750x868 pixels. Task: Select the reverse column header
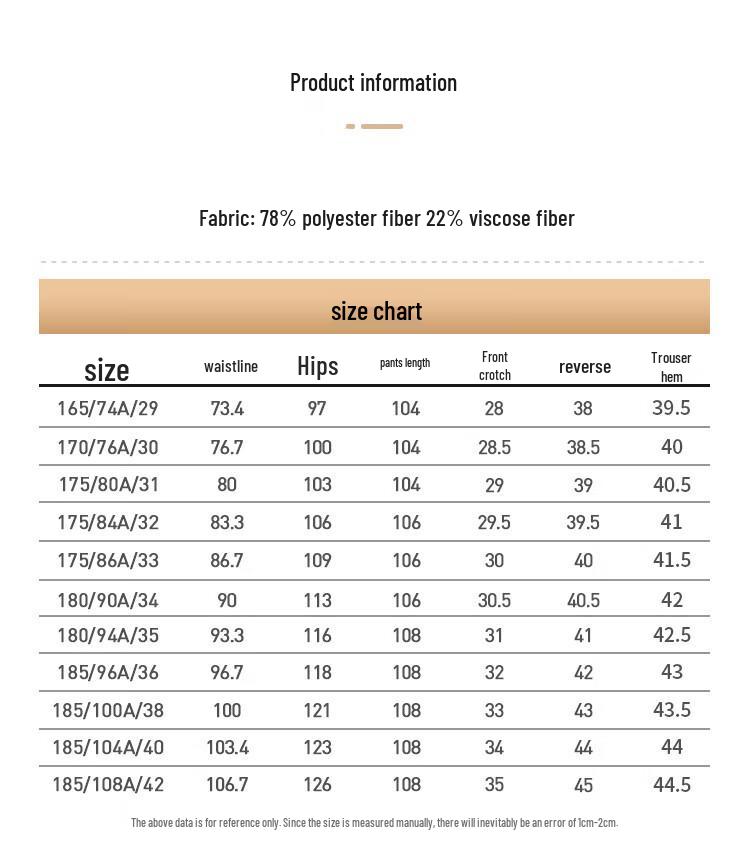pos(584,367)
